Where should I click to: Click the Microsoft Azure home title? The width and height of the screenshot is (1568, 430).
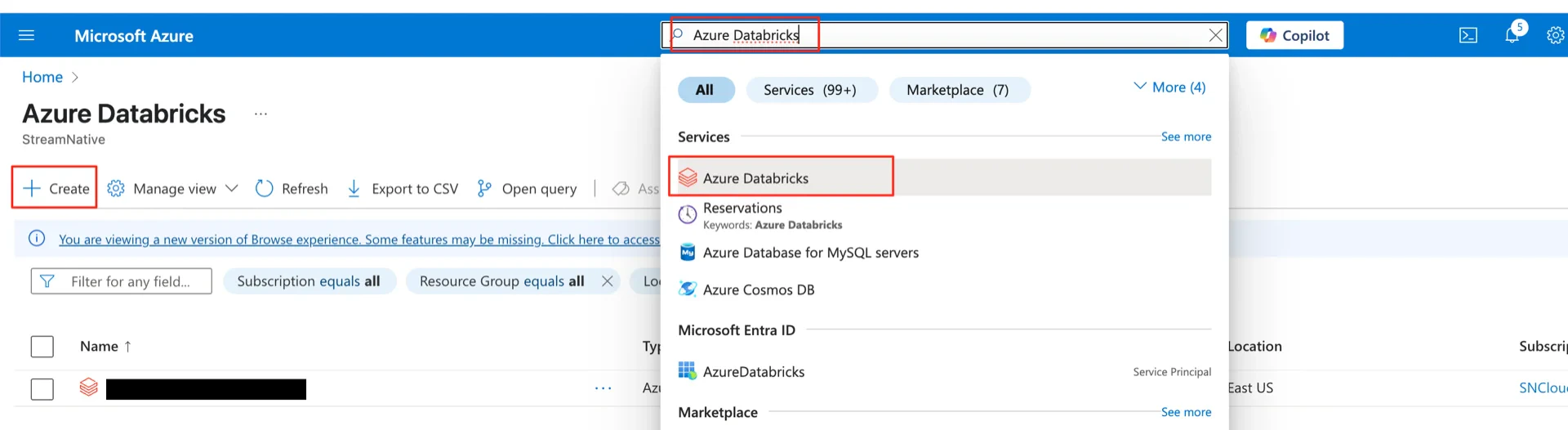[x=134, y=36]
